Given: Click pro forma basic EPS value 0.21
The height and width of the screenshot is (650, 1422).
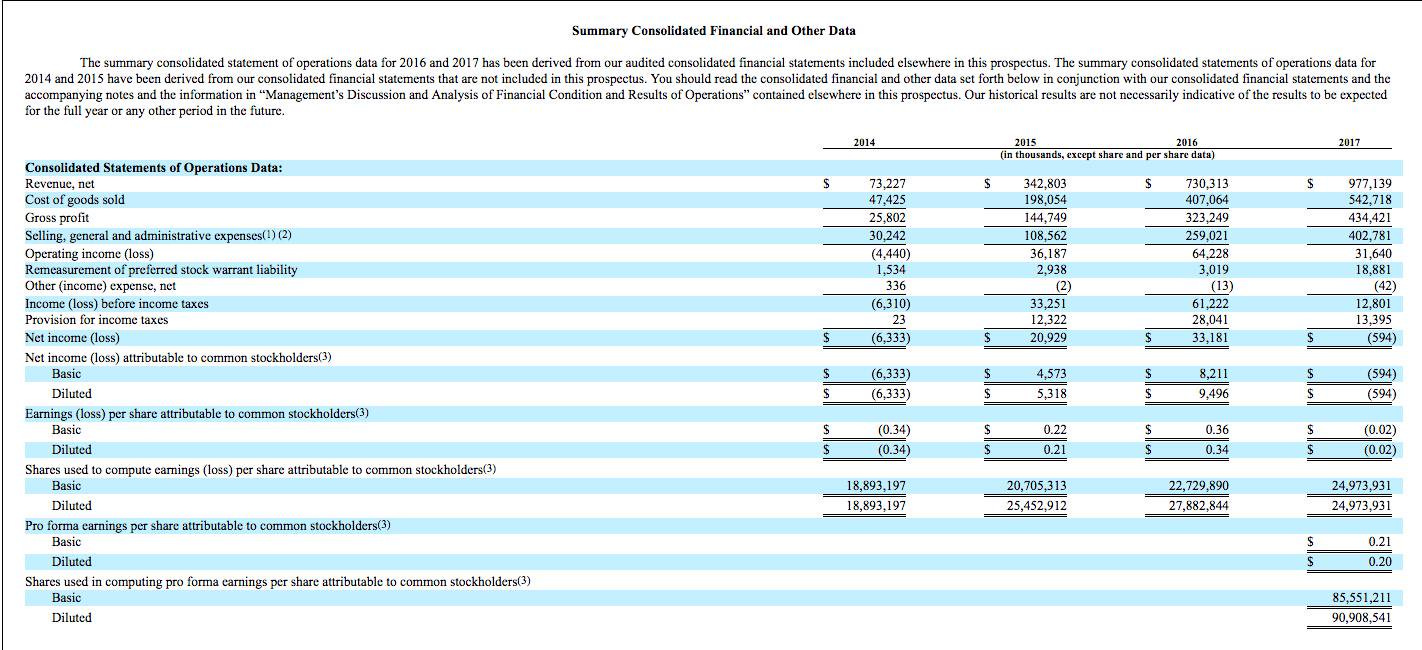Looking at the screenshot, I should [x=1380, y=542].
